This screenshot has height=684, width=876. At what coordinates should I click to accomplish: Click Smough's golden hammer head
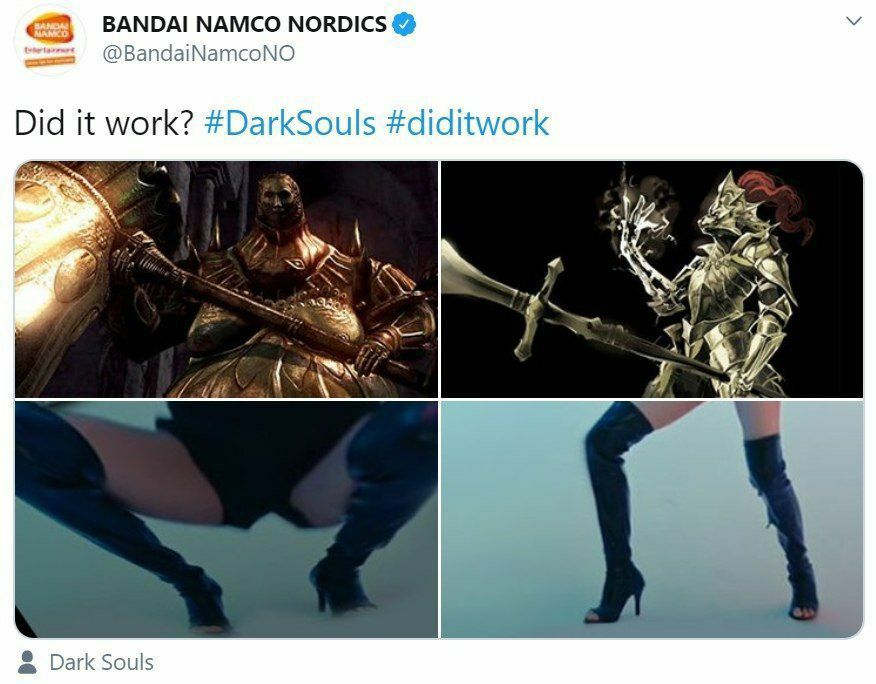point(61,263)
